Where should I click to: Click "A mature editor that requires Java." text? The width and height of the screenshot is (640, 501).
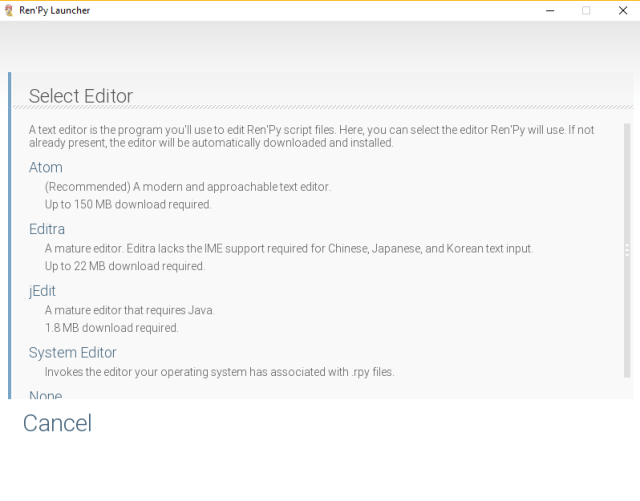[x=129, y=310]
